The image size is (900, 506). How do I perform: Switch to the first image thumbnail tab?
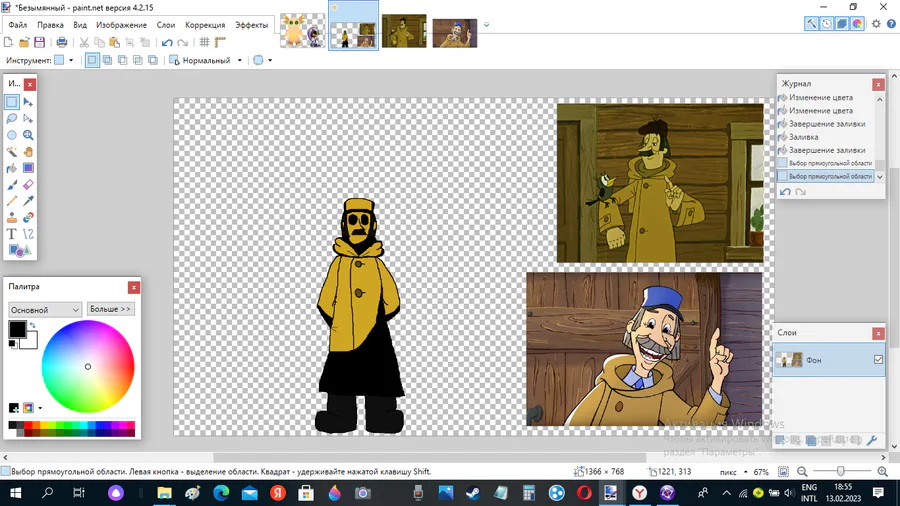click(302, 30)
